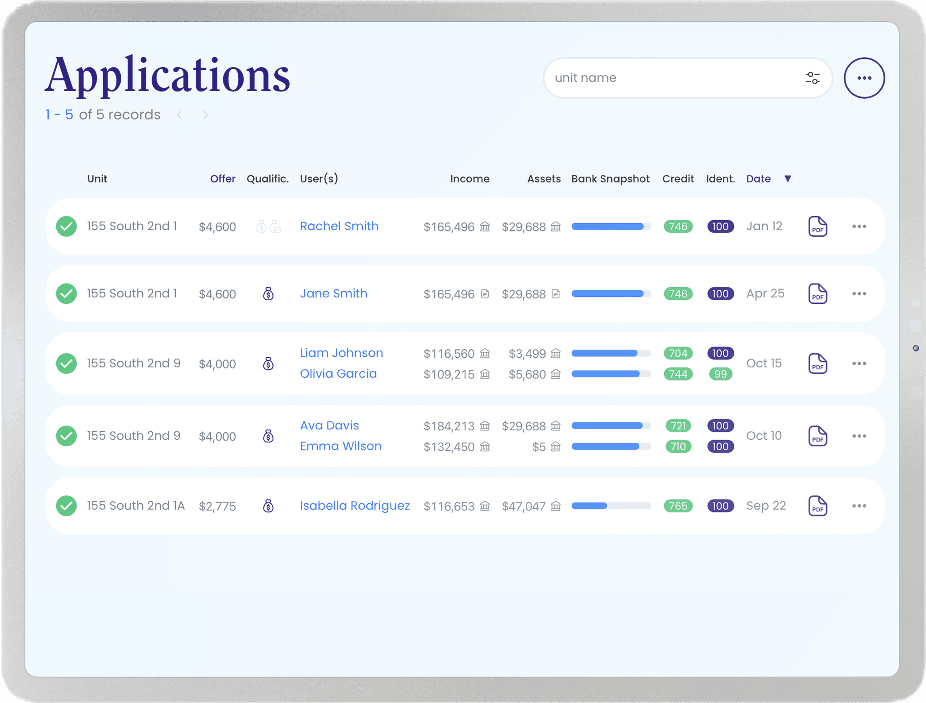This screenshot has height=703, width=926.
Task: Click the Date column sort arrow
Action: pos(788,178)
